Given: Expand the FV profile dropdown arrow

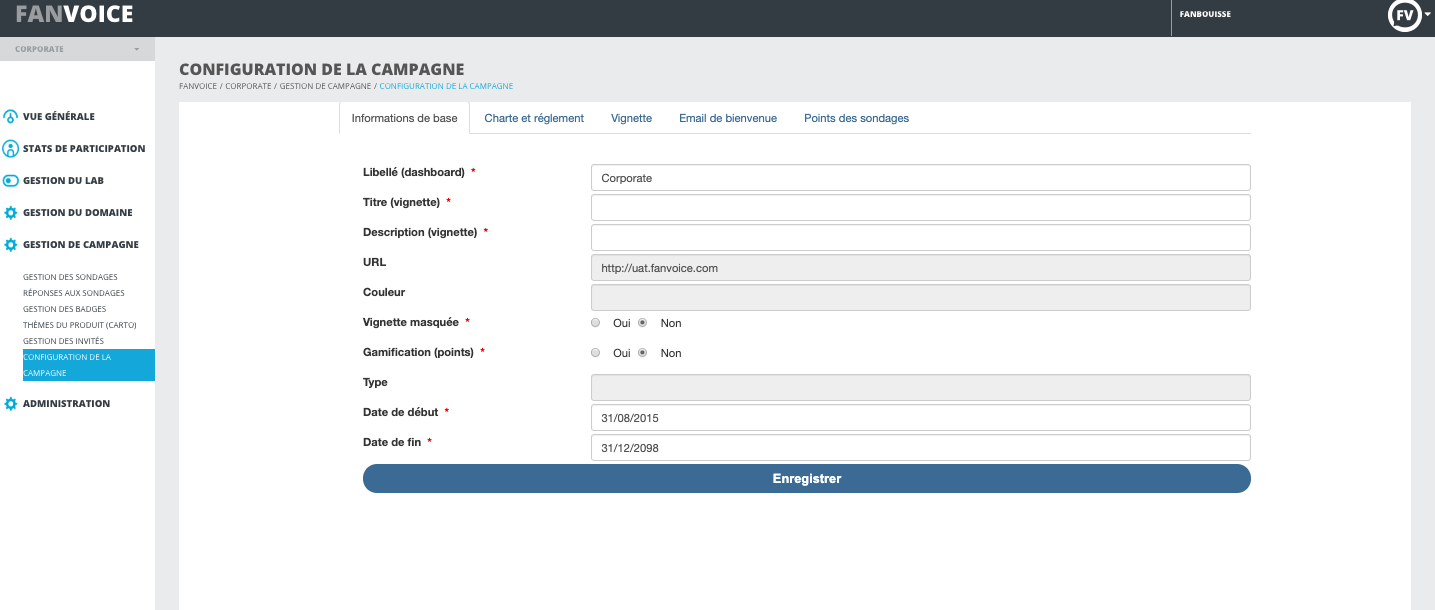Looking at the screenshot, I should click(x=1427, y=16).
